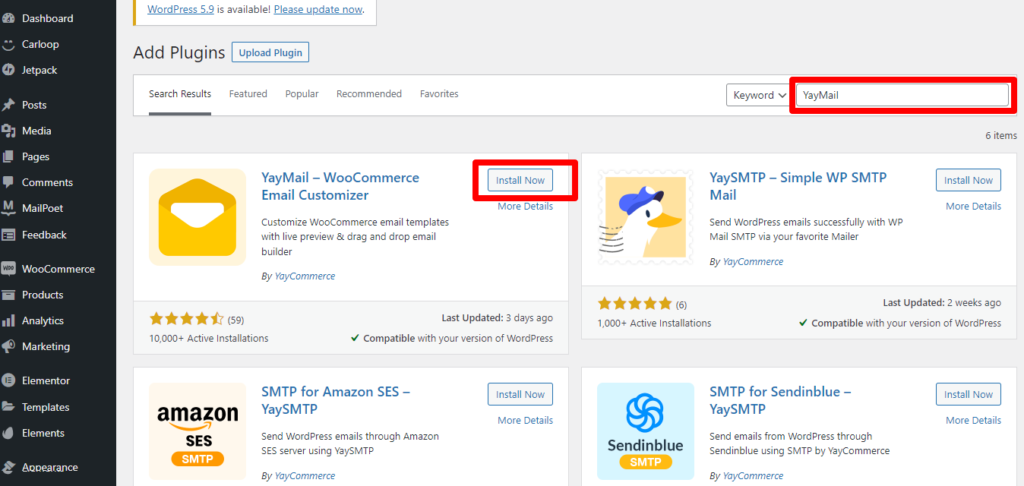Open SMTP for Sendinblue – YaySMTP title
This screenshot has height=486, width=1024.
click(x=780, y=400)
